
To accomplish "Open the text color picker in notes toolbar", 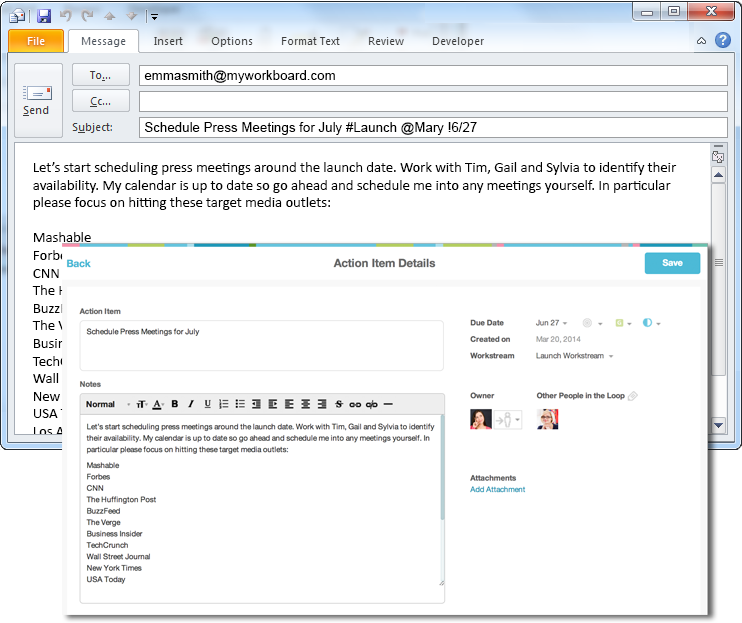I will pos(159,404).
